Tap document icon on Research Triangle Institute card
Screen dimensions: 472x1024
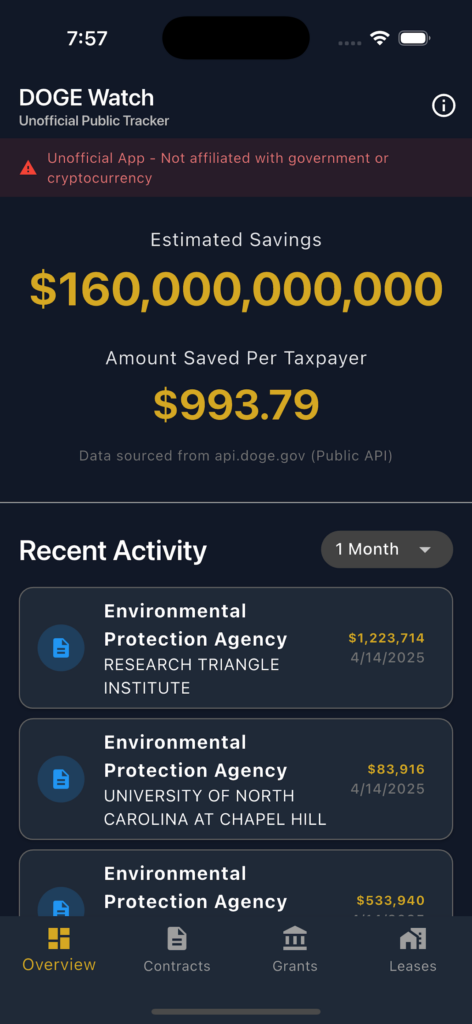pos(61,648)
